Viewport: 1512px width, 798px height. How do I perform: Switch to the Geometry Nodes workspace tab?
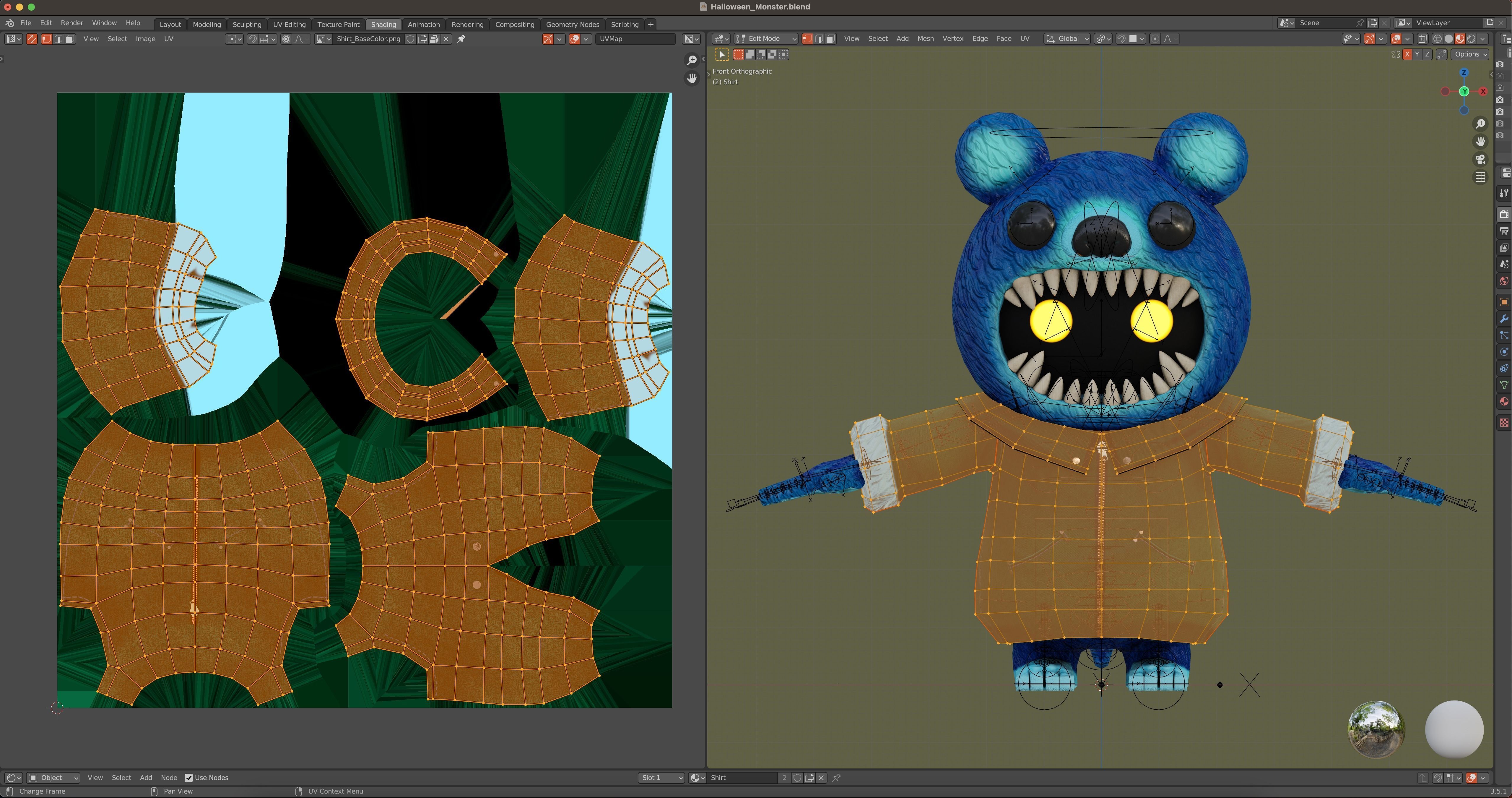click(x=572, y=24)
